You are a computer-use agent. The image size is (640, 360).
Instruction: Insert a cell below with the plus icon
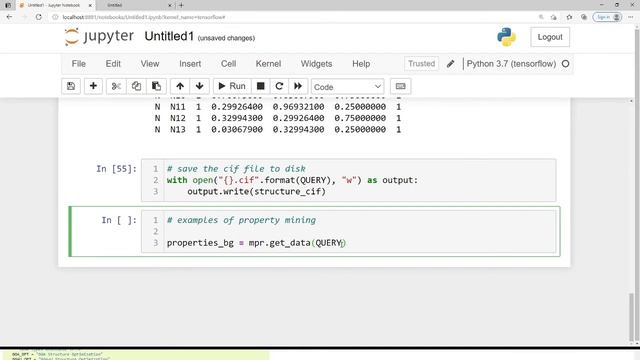(x=93, y=86)
